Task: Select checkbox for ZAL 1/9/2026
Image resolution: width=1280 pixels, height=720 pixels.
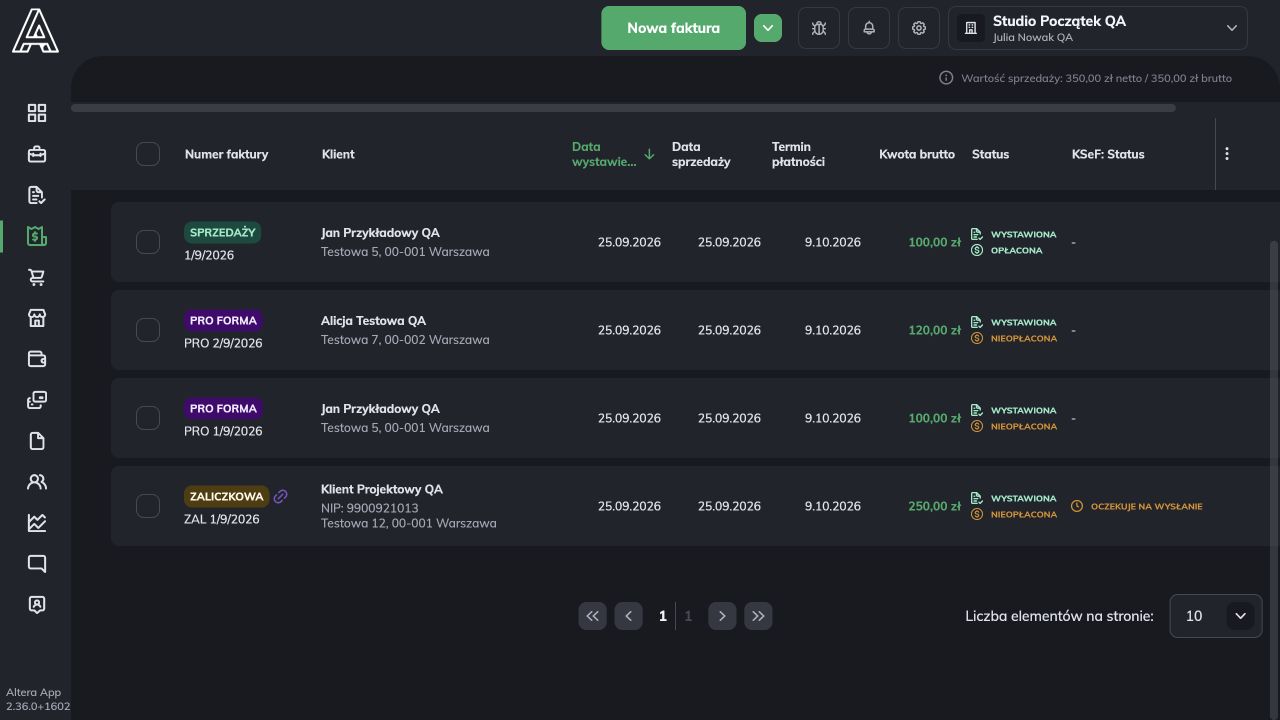Action: click(x=148, y=506)
